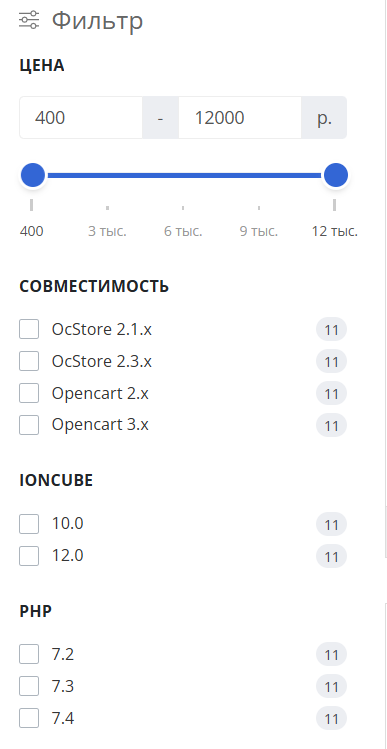Image resolution: width=387 pixels, height=749 pixels.
Task: Check the PHP 7.4 option
Action: [x=29, y=718]
